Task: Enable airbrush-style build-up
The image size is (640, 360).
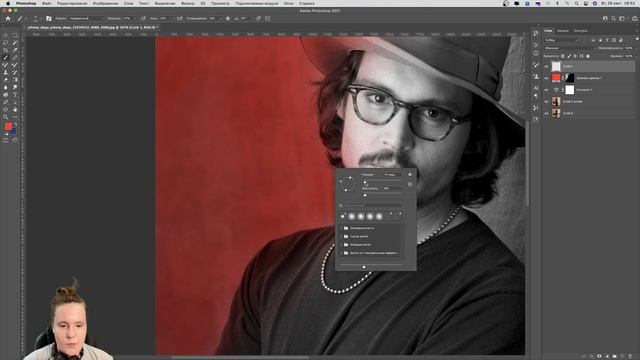Action: (x=179, y=18)
